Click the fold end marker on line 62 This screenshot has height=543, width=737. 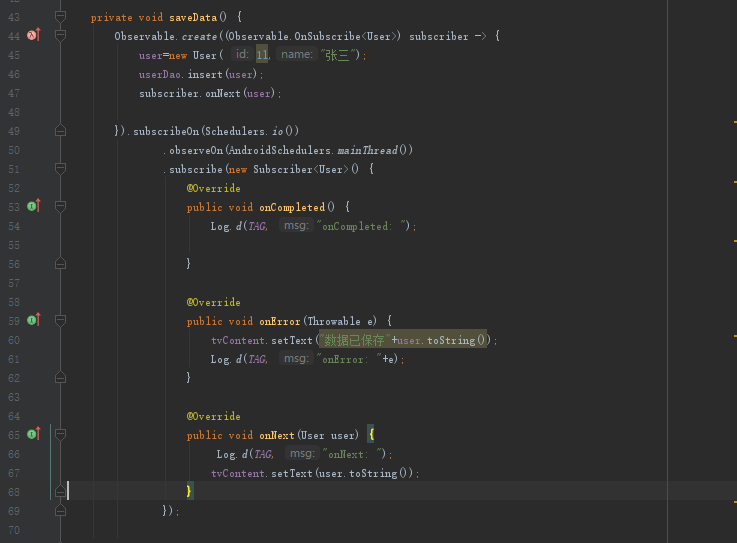pos(60,378)
